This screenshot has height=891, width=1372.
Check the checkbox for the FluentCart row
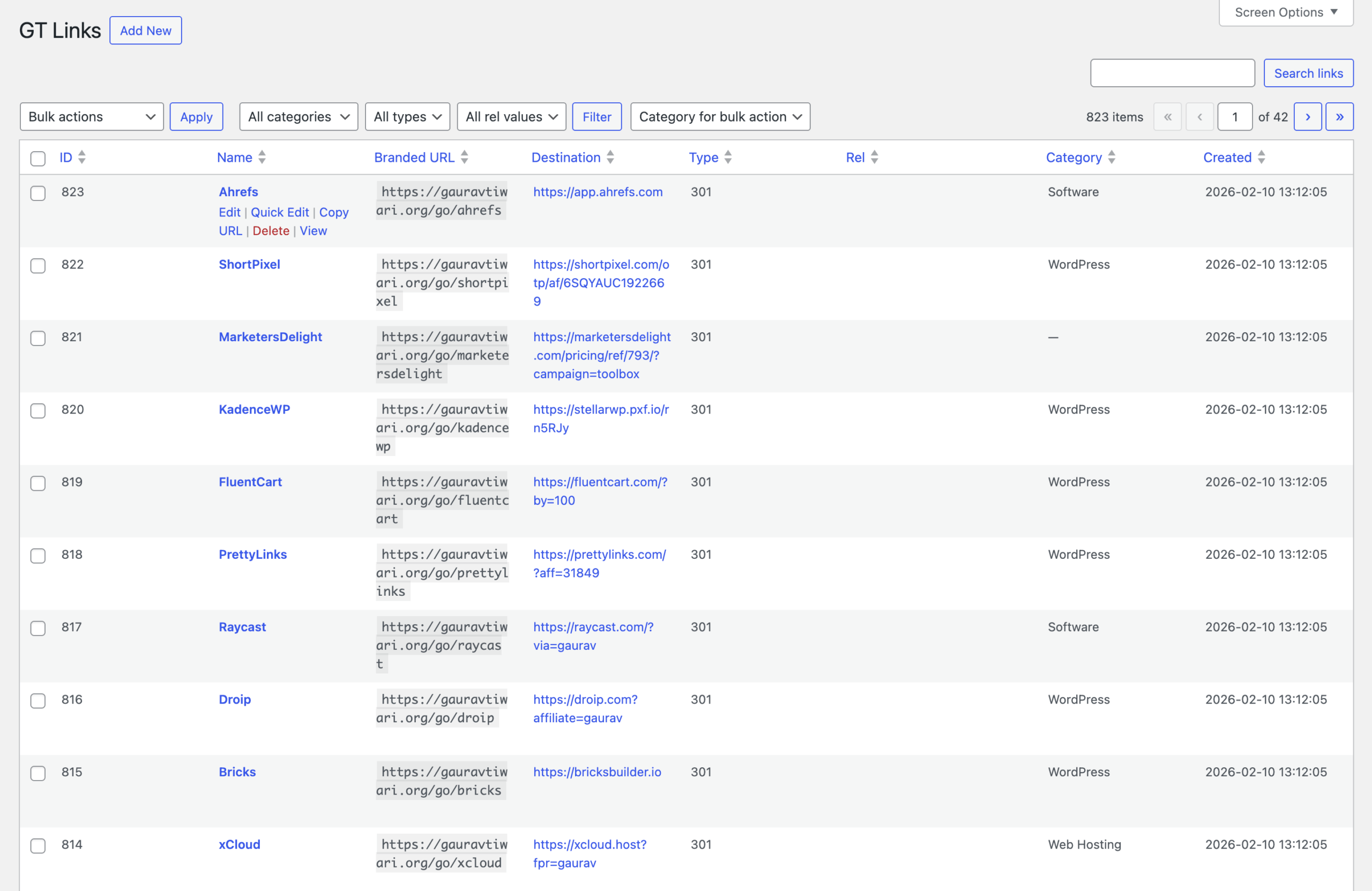tap(38, 483)
